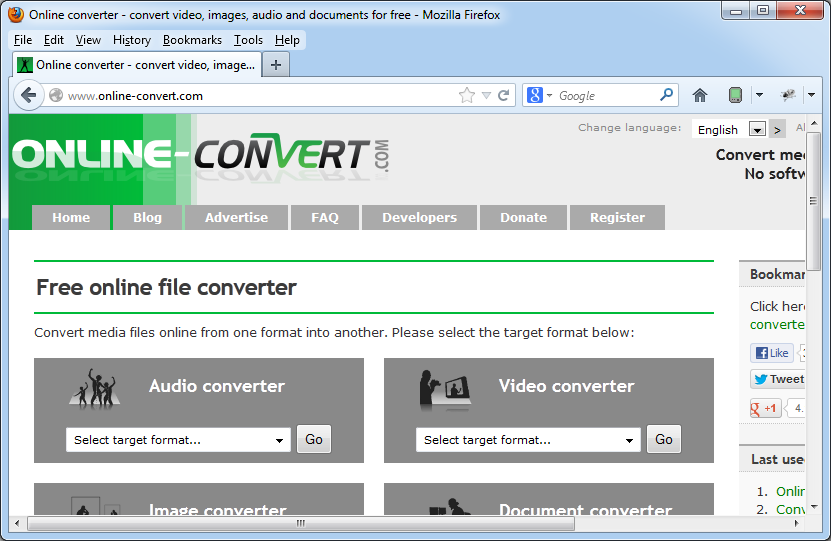The width and height of the screenshot is (831, 541).
Task: Select the Online converter browser tab
Action: tap(137, 65)
